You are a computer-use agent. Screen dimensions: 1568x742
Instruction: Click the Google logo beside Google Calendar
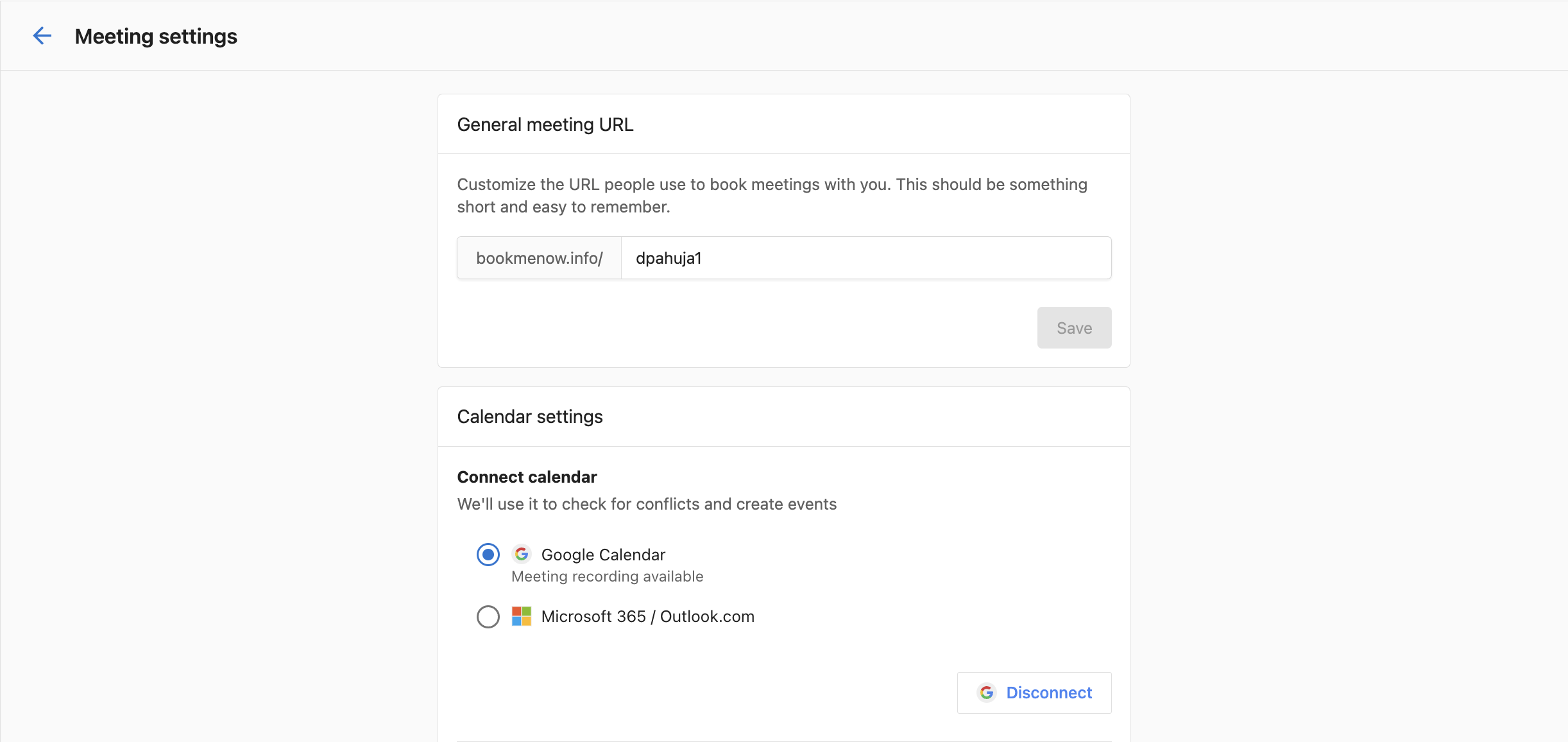522,553
